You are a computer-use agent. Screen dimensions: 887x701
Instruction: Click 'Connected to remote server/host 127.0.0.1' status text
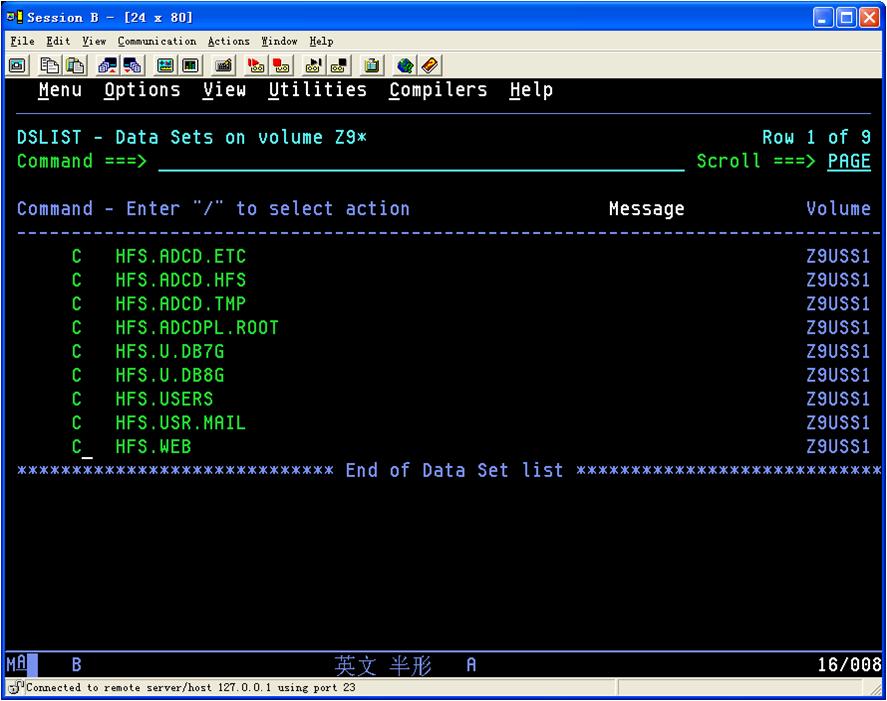click(190, 687)
